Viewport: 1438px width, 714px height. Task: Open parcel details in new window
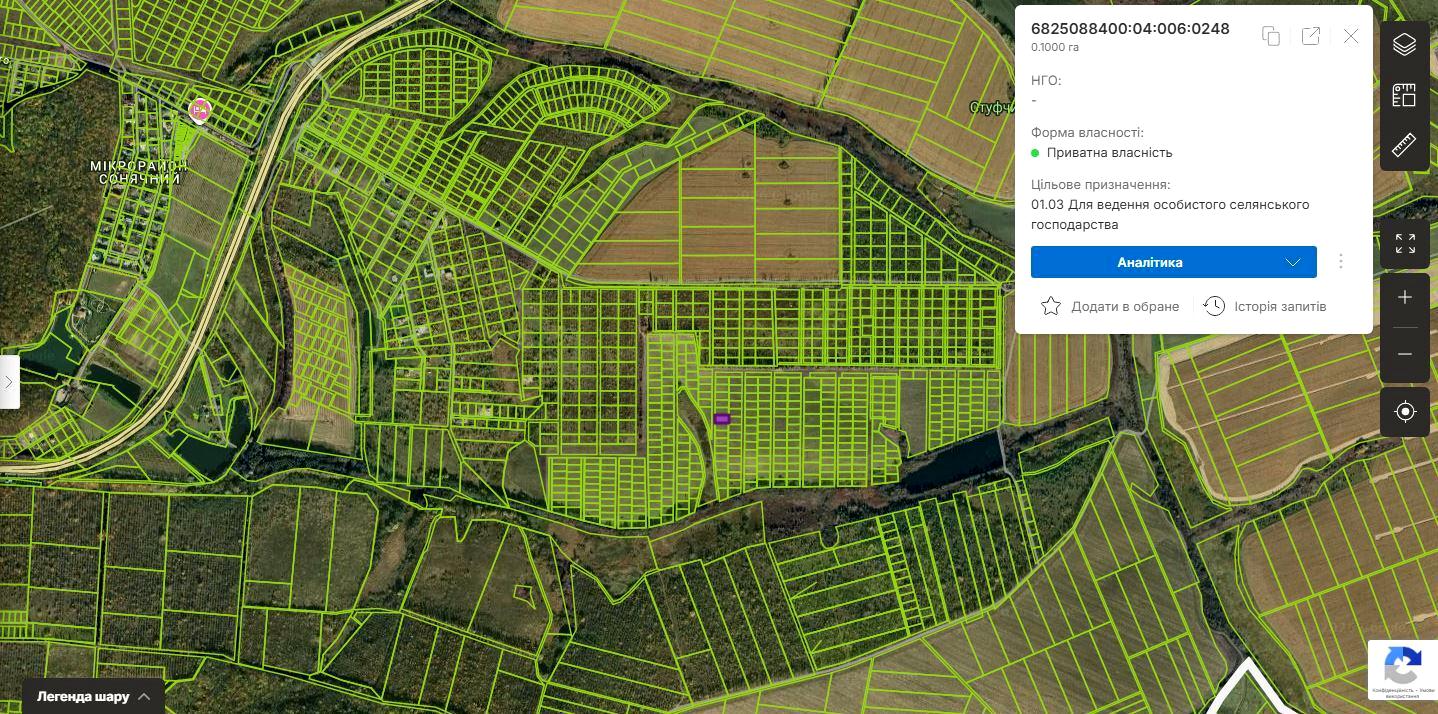tap(1311, 36)
